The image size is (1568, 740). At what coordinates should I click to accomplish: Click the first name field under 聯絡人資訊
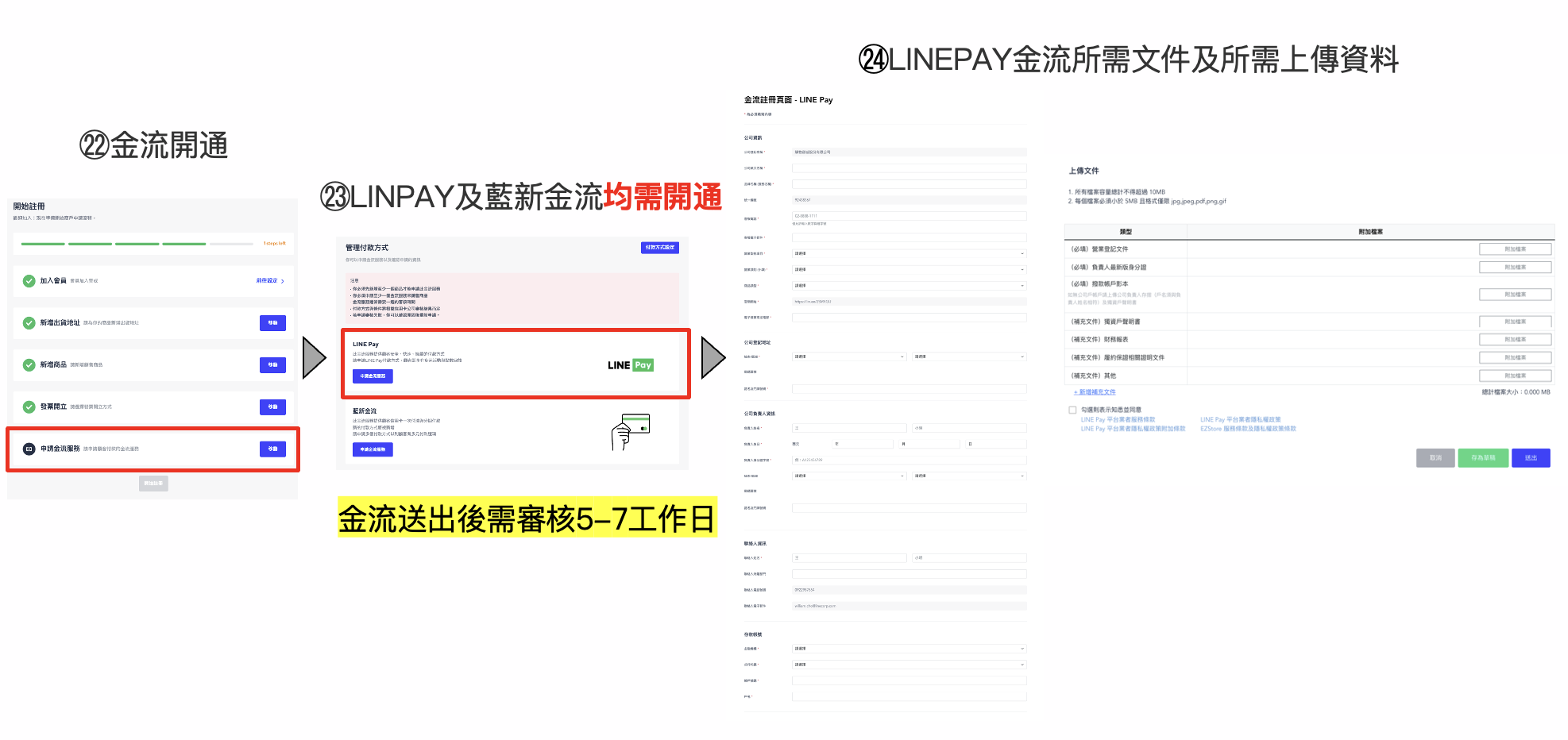click(849, 558)
